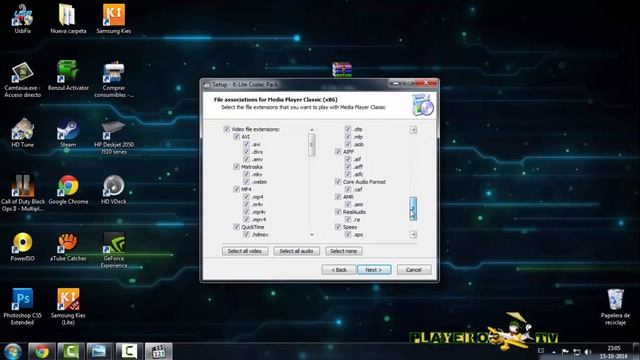Uncheck the .webm extension
Screen dimensions: 640x360
(246, 182)
